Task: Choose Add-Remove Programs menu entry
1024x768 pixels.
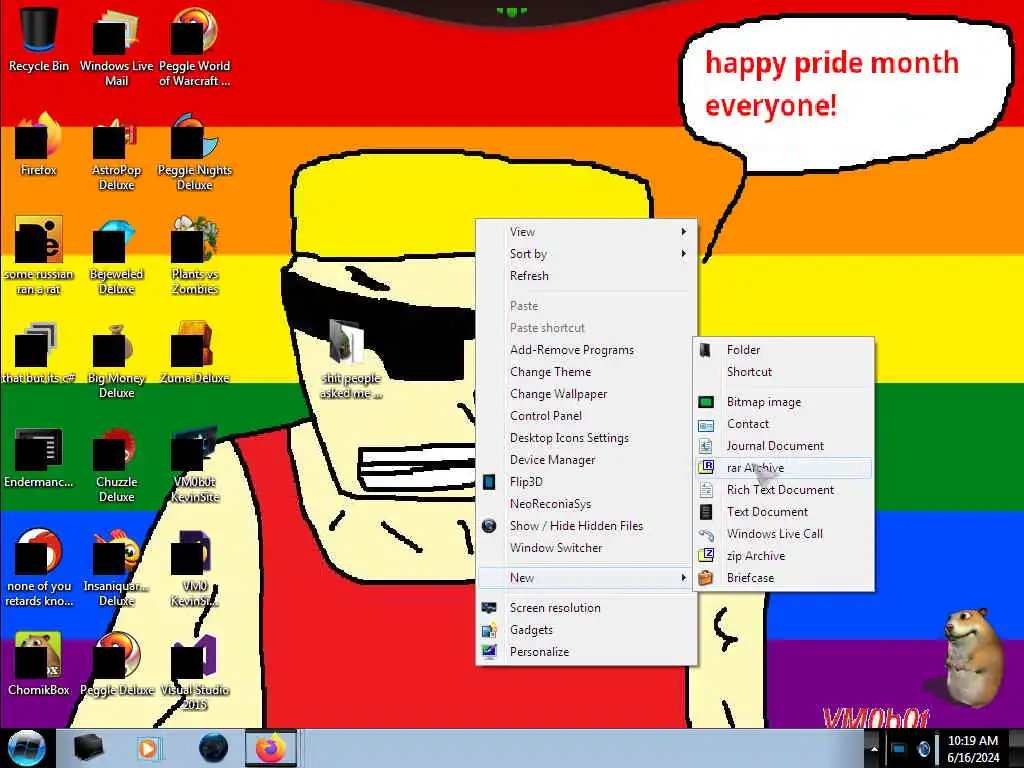Action: coord(588,350)
